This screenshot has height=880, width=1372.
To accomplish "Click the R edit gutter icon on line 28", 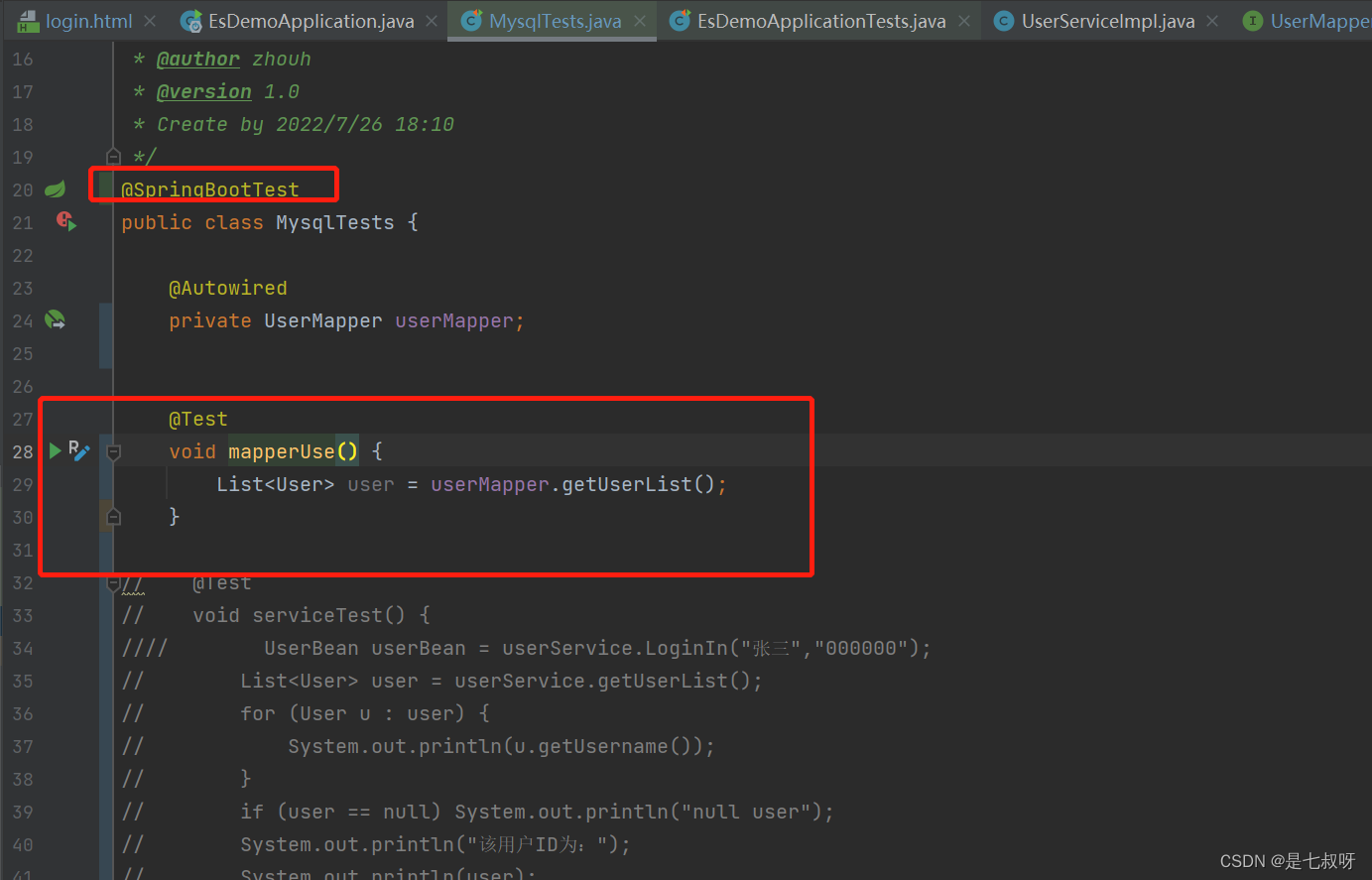I will pyautogui.click(x=79, y=451).
